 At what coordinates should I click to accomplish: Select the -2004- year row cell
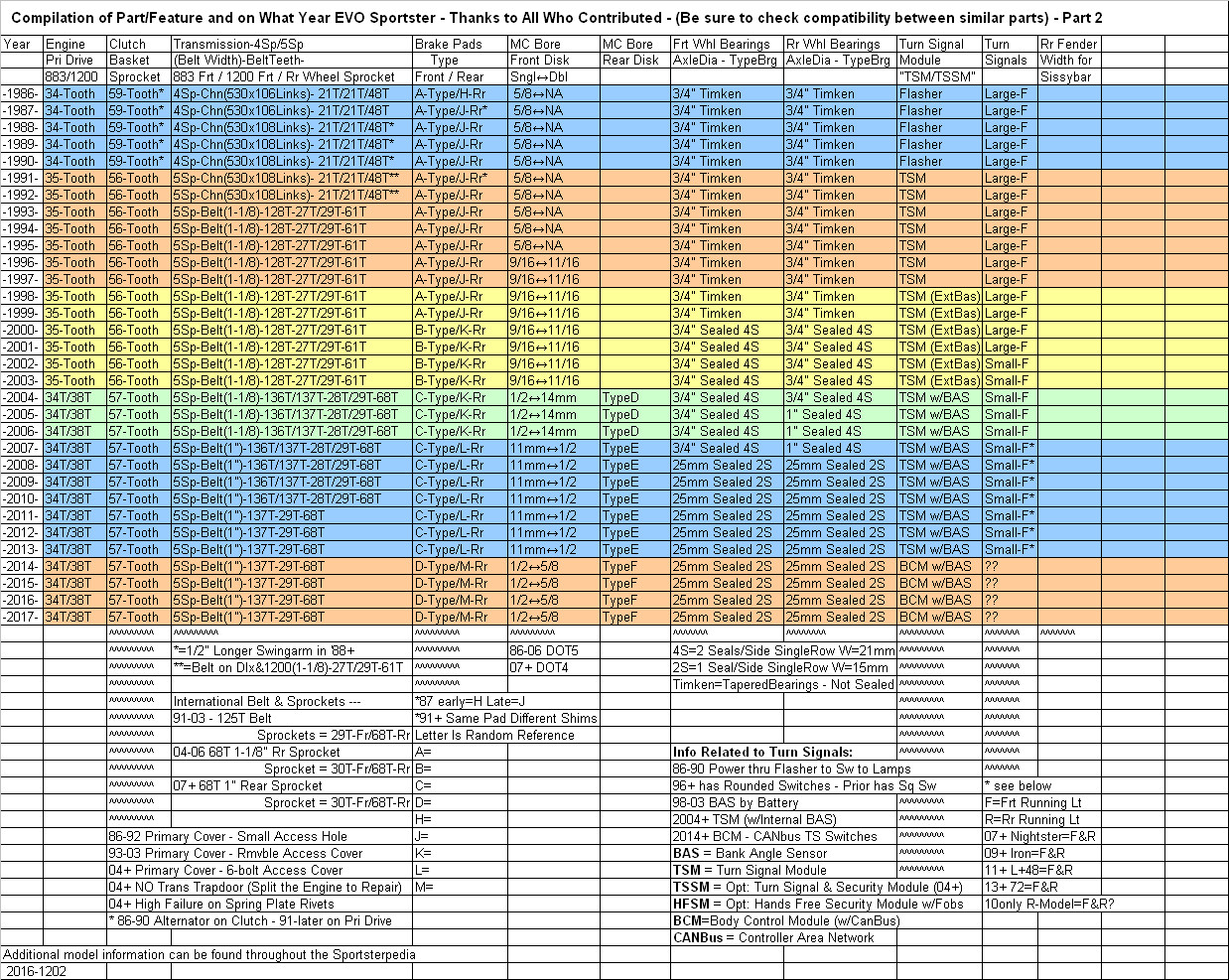click(22, 397)
